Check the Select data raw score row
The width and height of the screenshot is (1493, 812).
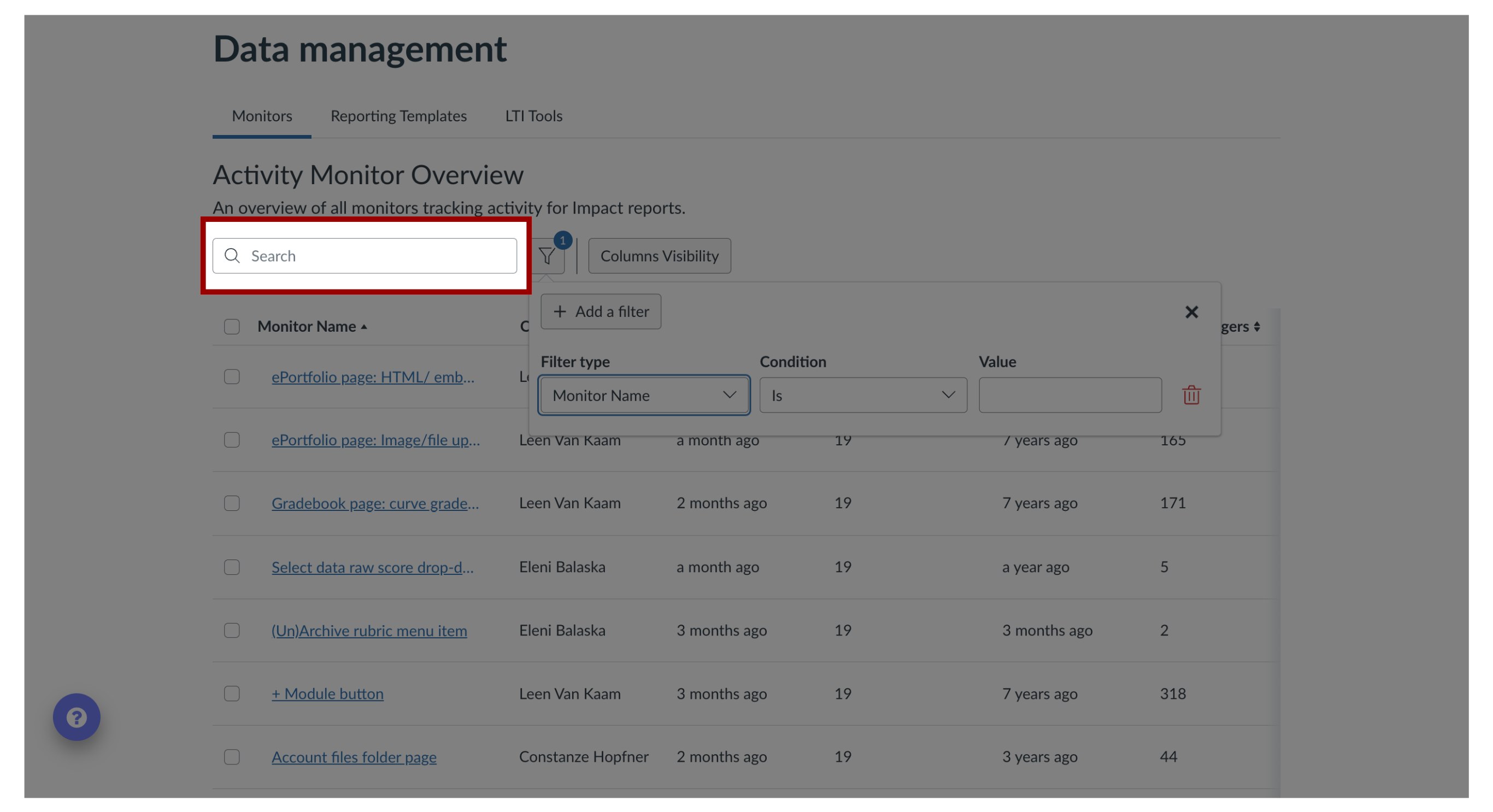click(x=232, y=567)
